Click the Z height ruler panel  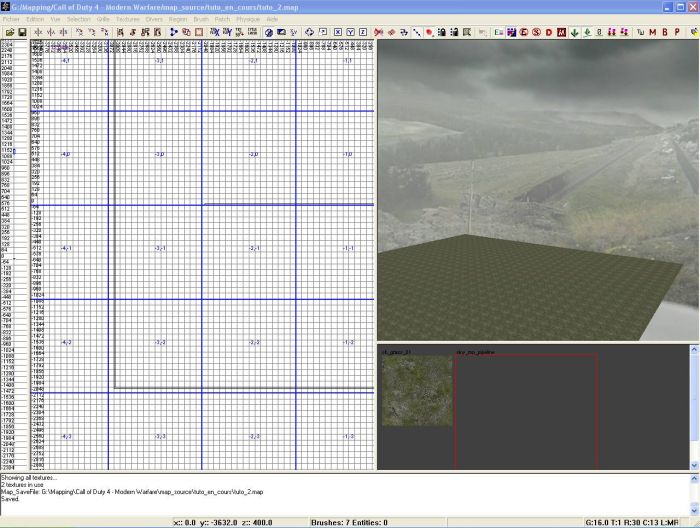pos(14,254)
